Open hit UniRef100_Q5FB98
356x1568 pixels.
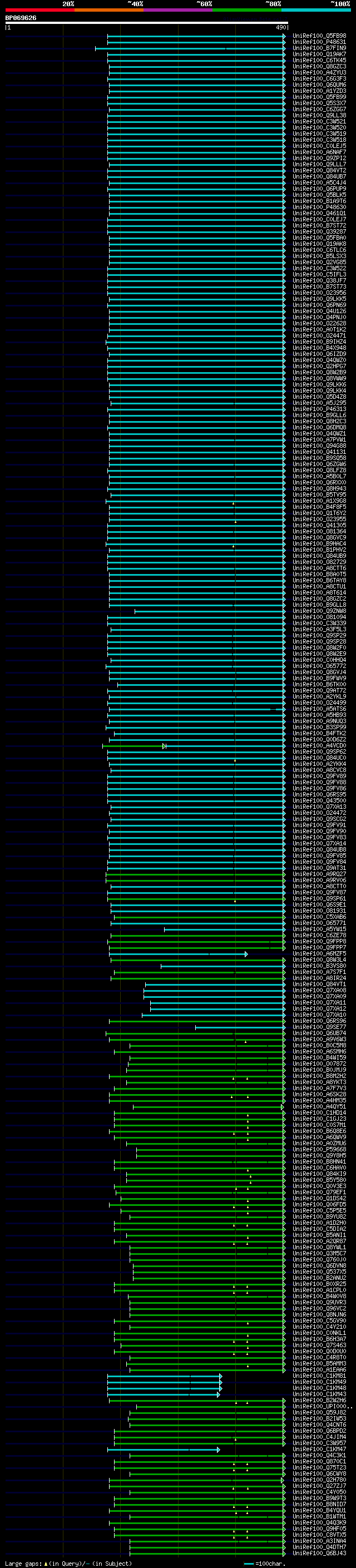[319, 36]
